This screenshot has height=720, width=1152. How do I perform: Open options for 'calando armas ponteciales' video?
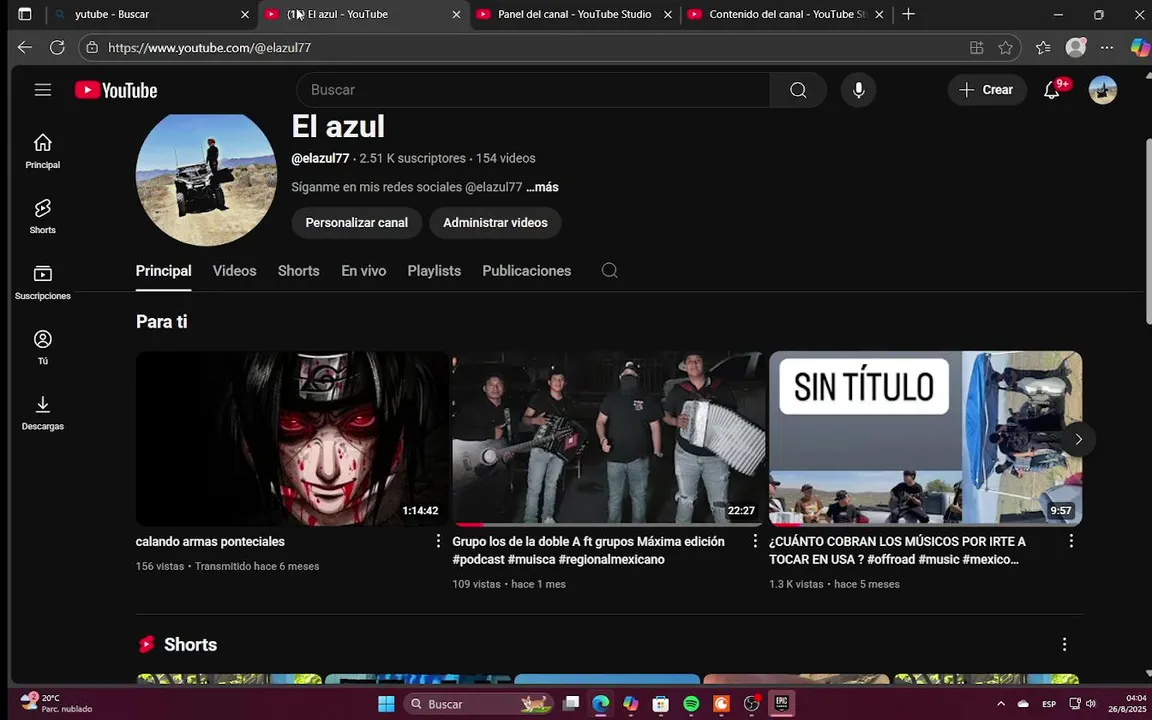(438, 541)
